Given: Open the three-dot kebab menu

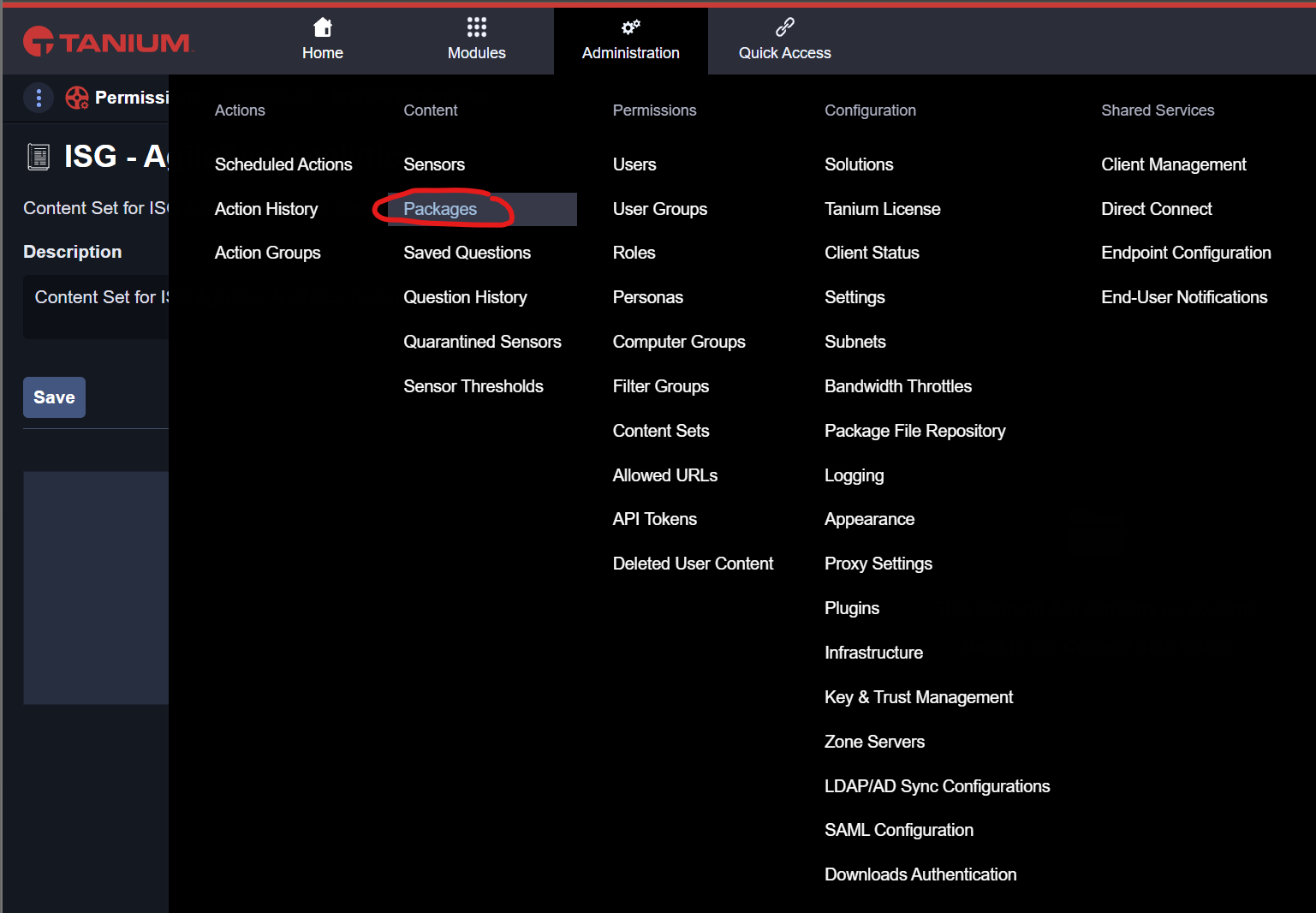Looking at the screenshot, I should coord(39,98).
